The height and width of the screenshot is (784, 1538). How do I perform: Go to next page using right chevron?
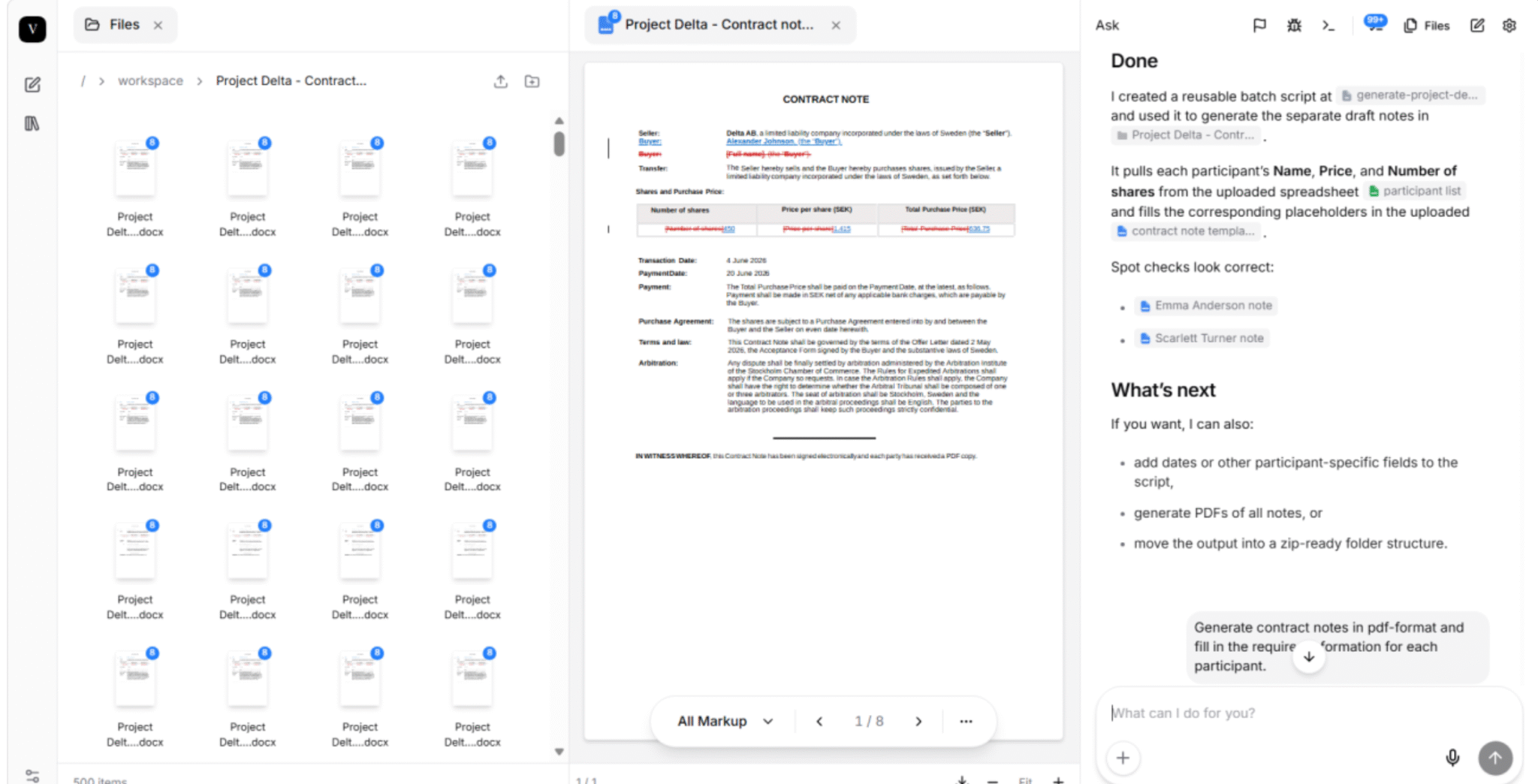(918, 721)
